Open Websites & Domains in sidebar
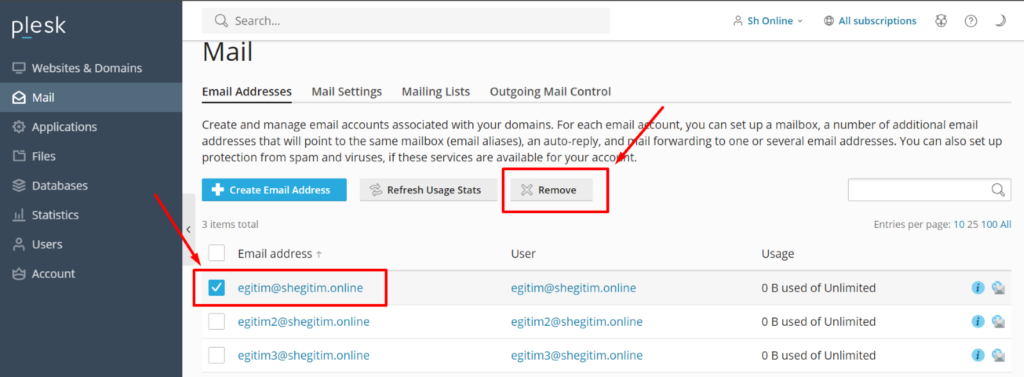1024x377 pixels. tap(91, 68)
